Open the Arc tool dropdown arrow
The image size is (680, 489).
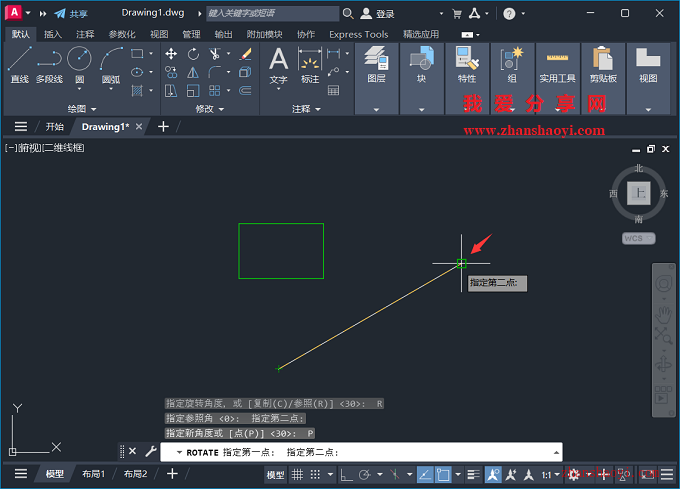coord(111,89)
